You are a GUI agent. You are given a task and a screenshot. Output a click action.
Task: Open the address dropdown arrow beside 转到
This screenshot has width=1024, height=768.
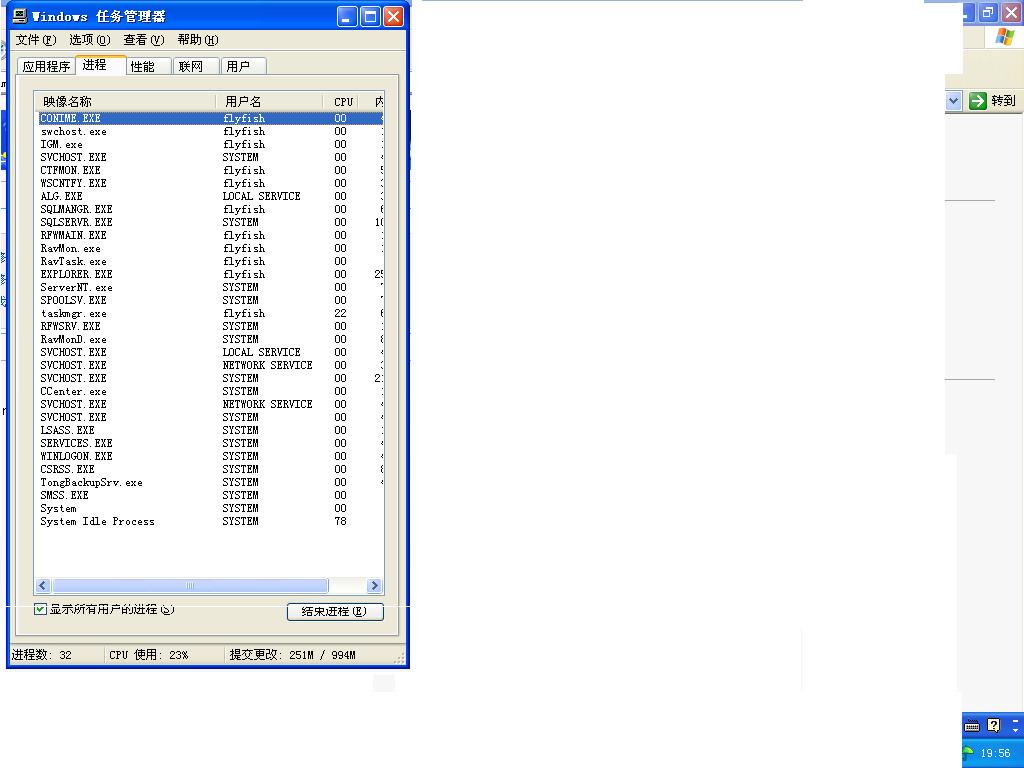(953, 101)
